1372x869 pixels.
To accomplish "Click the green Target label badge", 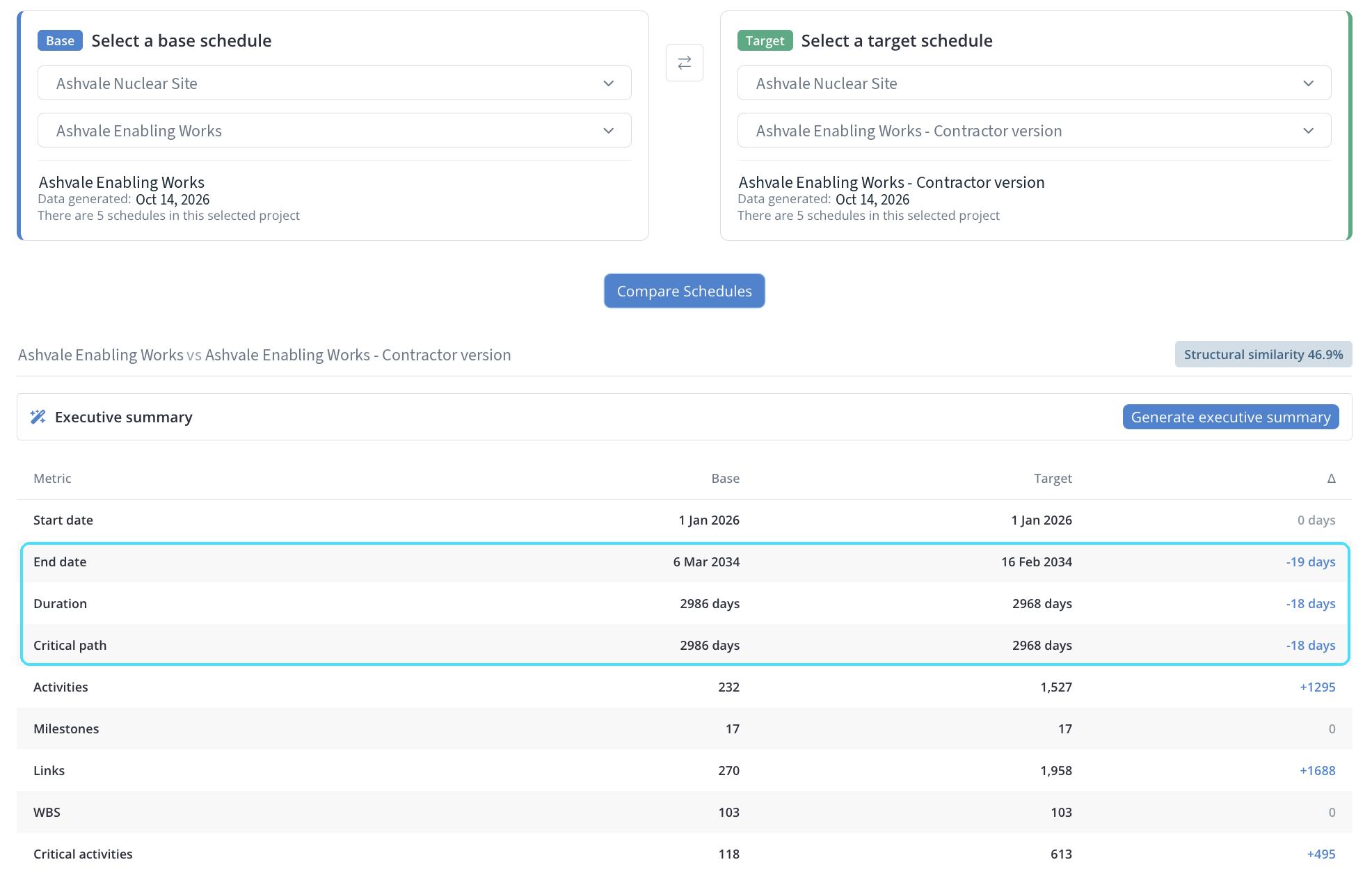I will 765,41.
